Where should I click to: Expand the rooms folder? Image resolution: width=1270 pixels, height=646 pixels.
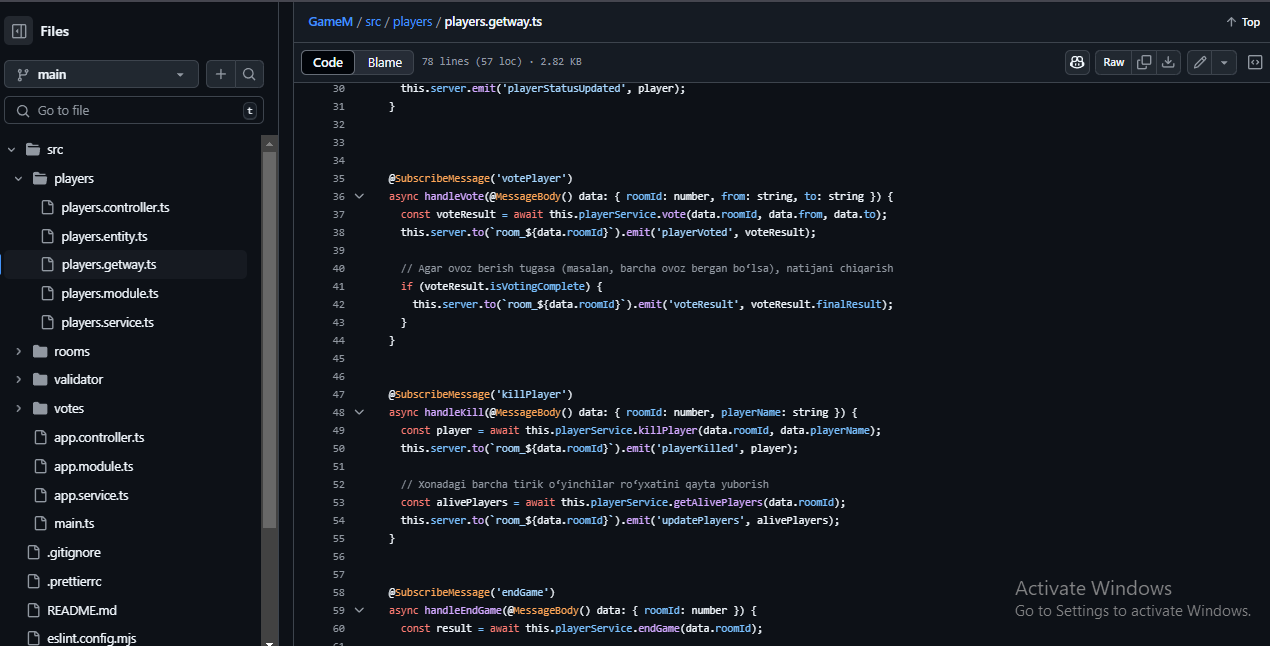point(18,351)
